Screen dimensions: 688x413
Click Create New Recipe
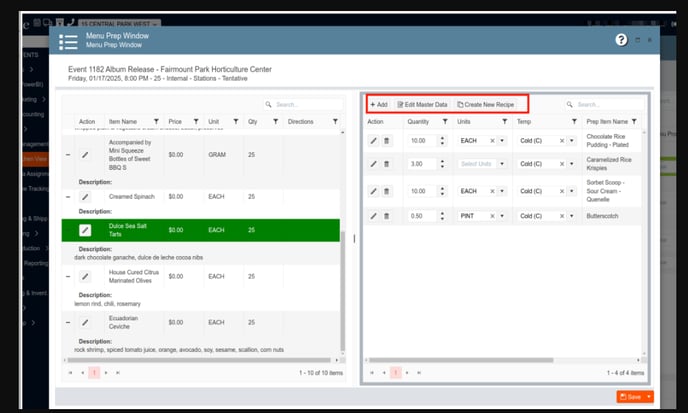coord(486,104)
